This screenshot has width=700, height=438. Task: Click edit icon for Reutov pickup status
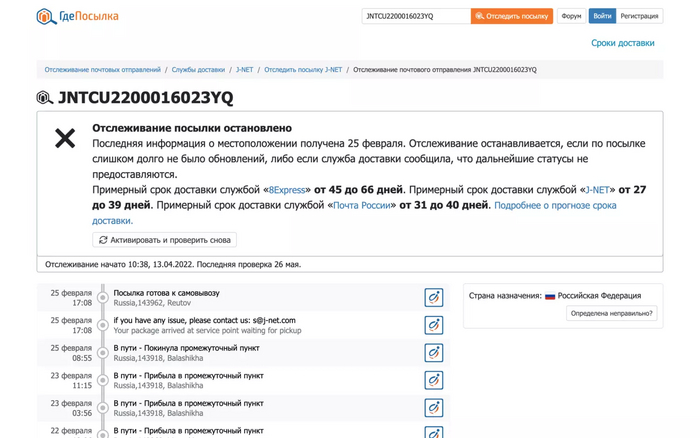[x=433, y=297]
